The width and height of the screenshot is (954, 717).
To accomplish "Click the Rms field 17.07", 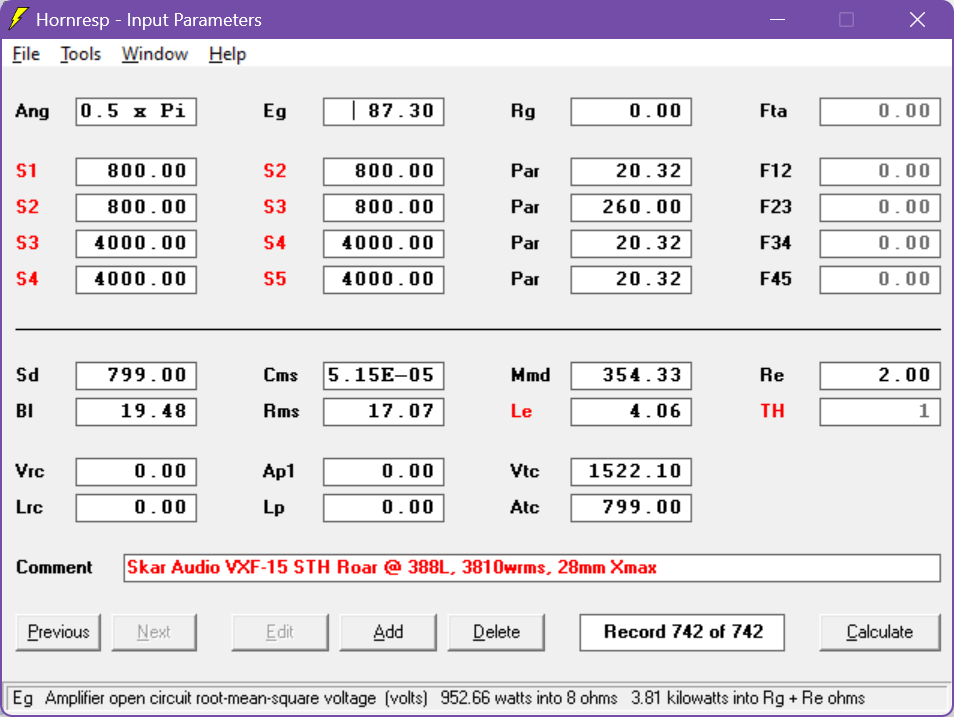I will [384, 411].
